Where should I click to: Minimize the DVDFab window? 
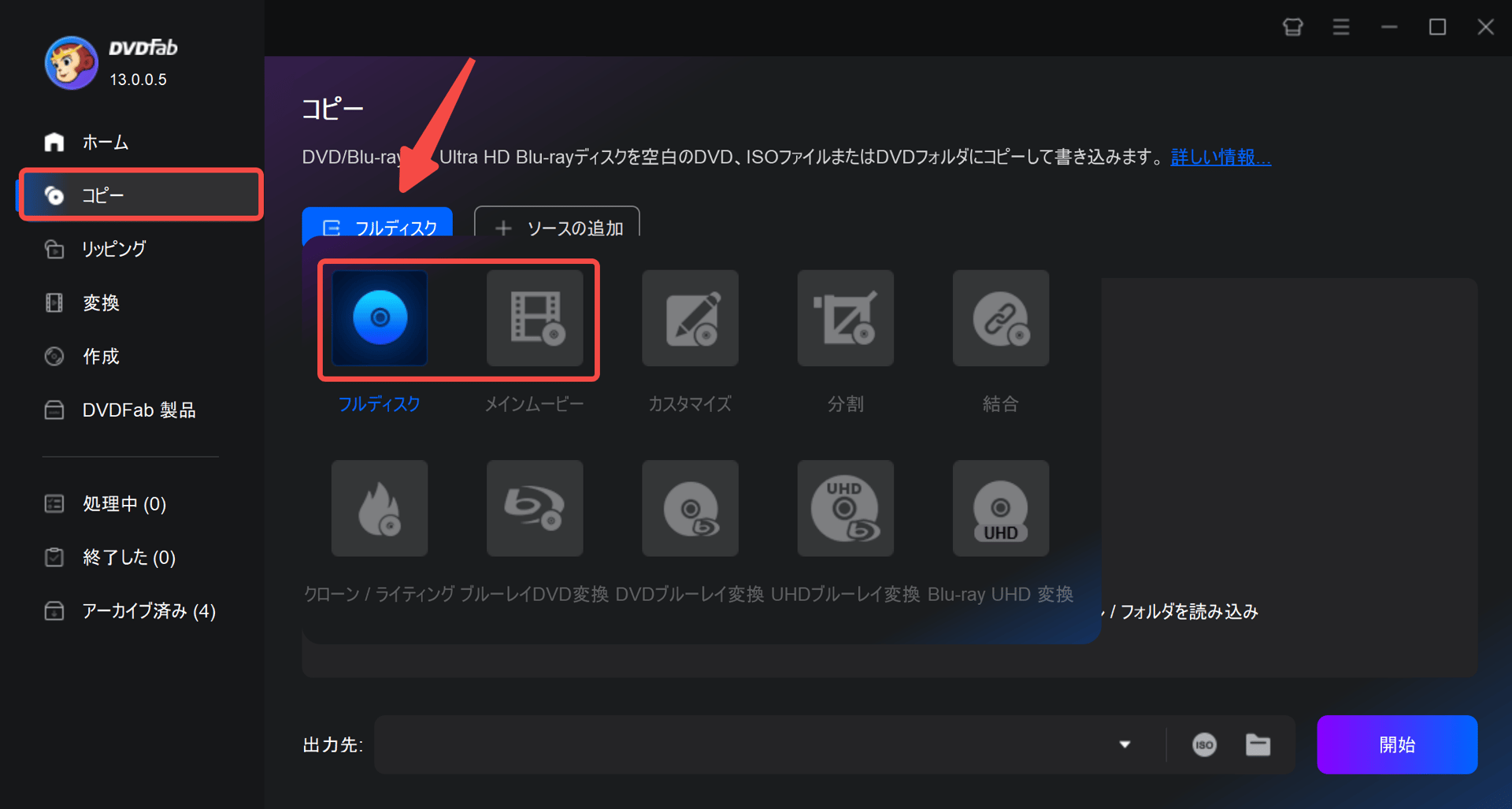click(1389, 27)
